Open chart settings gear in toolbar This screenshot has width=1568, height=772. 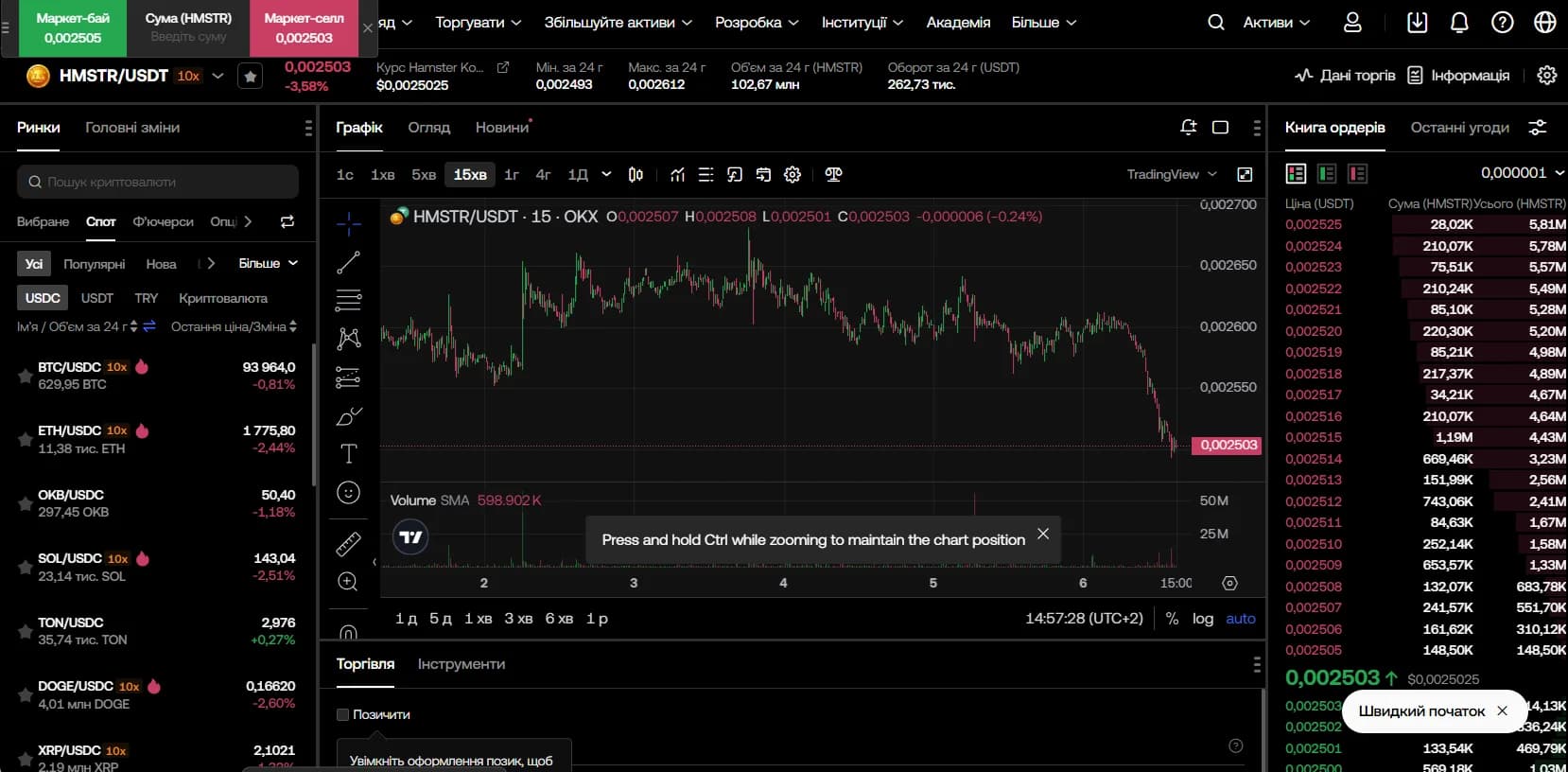click(x=793, y=174)
